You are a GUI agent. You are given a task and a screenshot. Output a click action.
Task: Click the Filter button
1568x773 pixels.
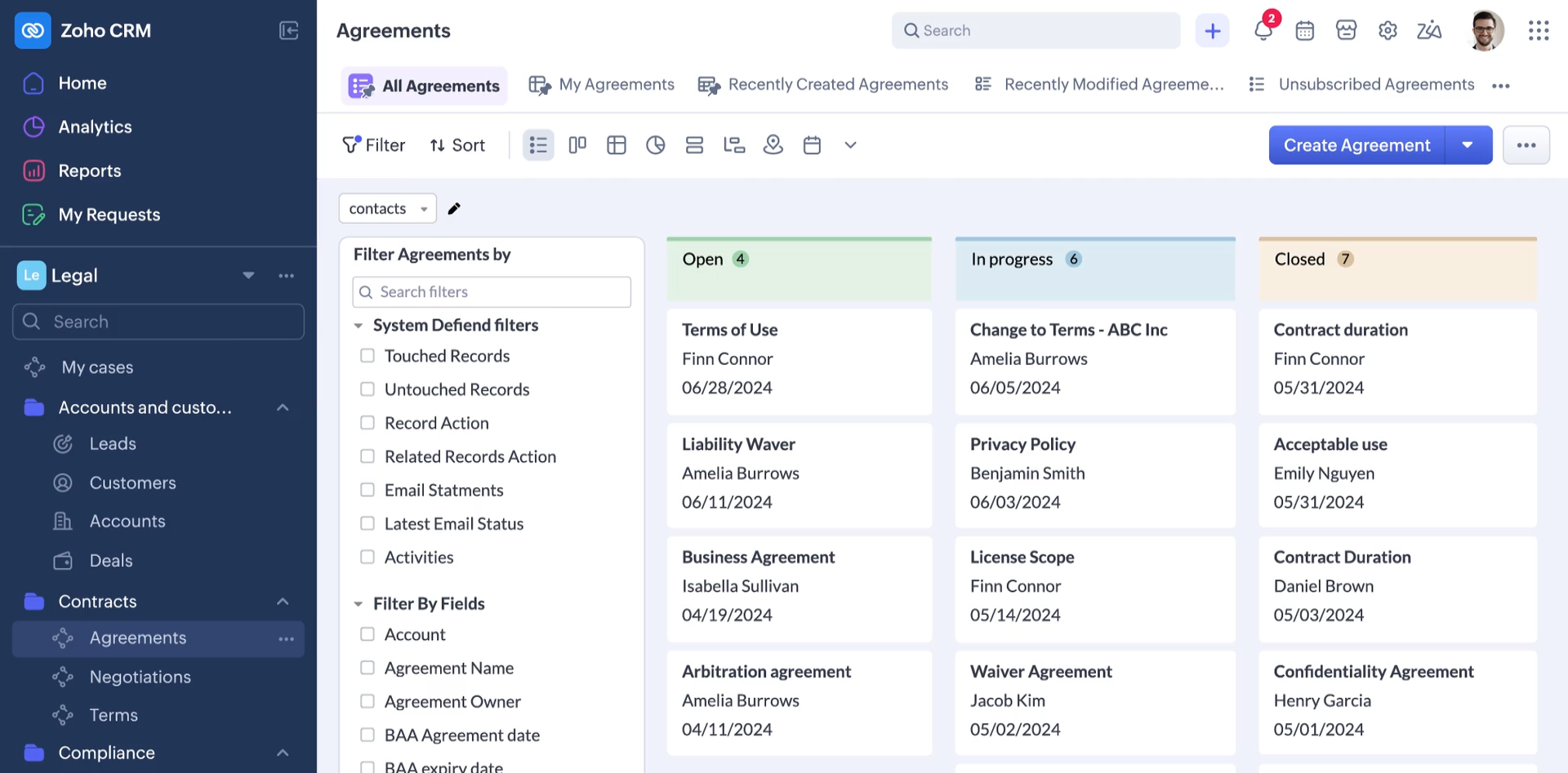tap(374, 145)
